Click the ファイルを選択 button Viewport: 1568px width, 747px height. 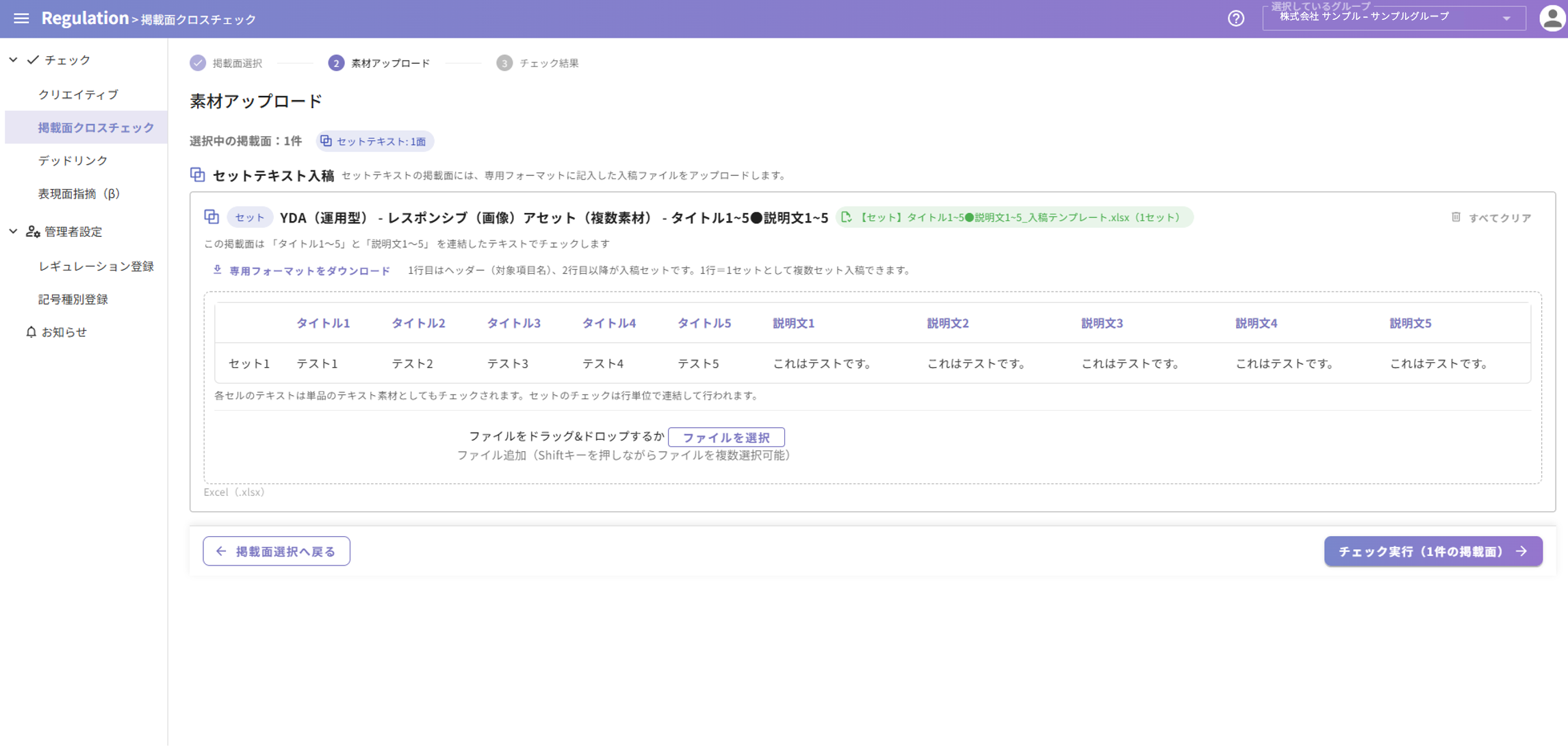point(726,438)
